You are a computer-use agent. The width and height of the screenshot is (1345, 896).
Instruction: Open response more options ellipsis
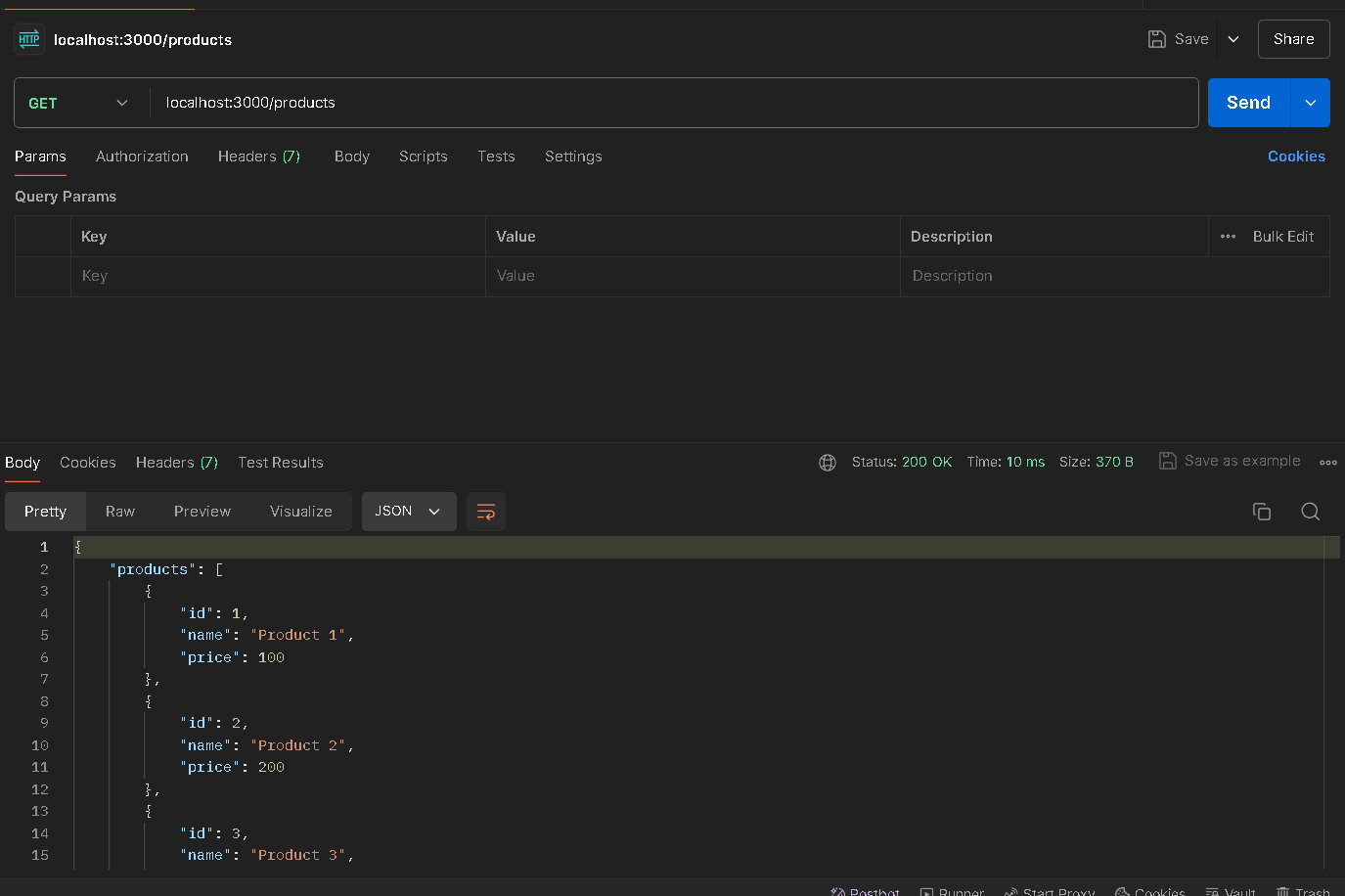[1327, 463]
